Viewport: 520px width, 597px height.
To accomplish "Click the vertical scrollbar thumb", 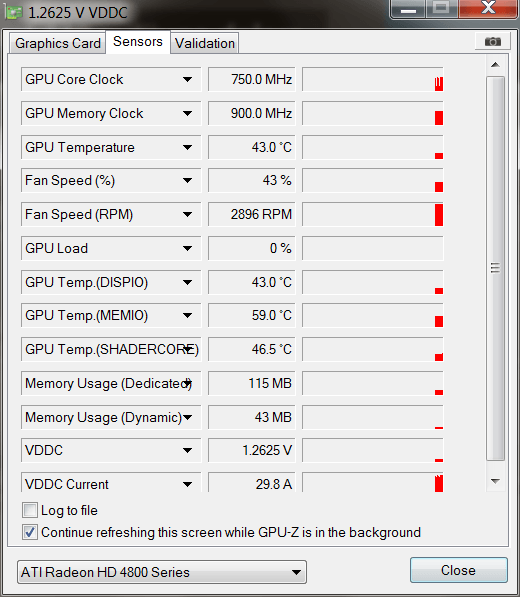I will pyautogui.click(x=495, y=268).
